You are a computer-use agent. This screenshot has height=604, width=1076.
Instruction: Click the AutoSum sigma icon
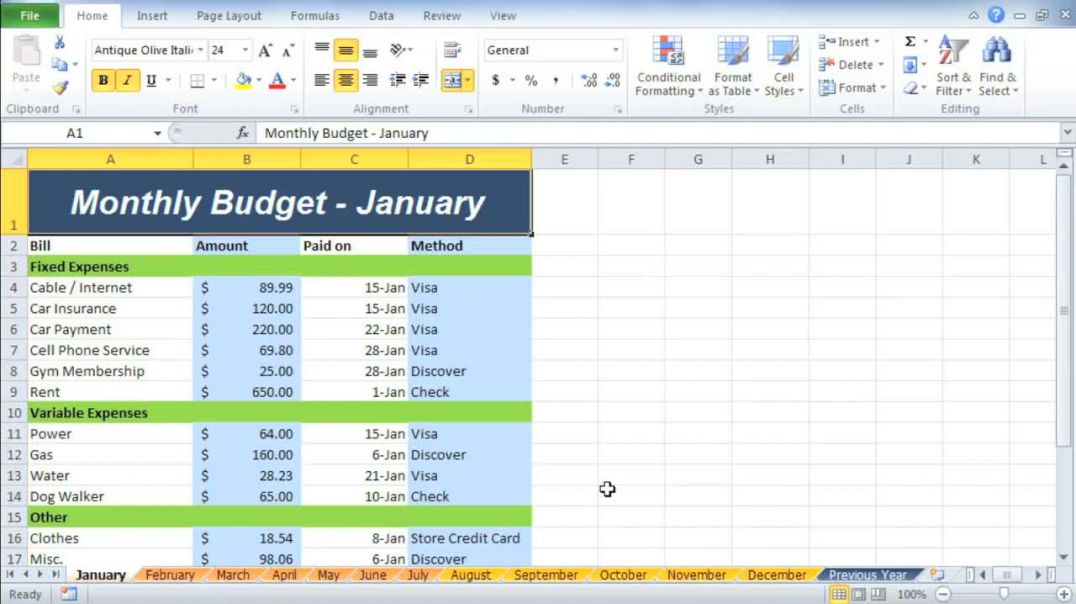(910, 42)
